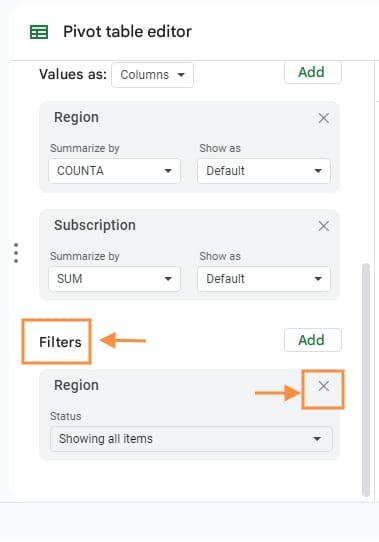
Task: Select the Region title in values card
Action: click(76, 118)
